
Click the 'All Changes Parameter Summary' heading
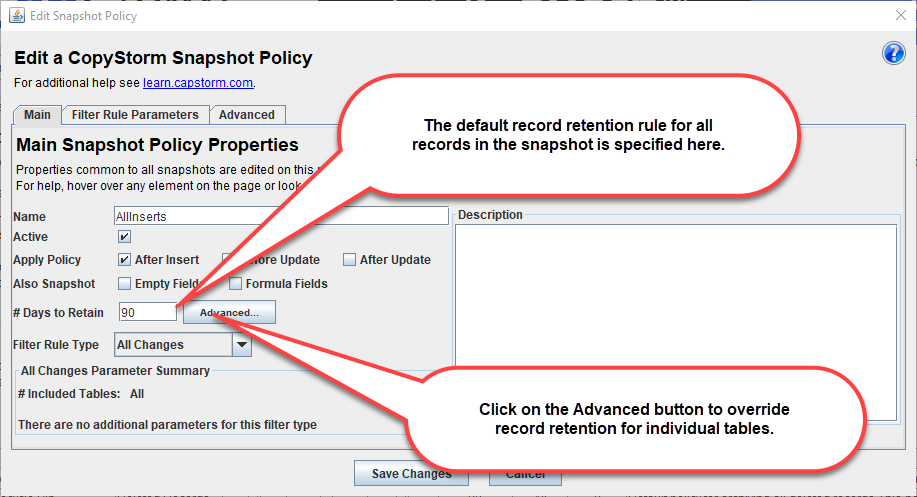115,371
